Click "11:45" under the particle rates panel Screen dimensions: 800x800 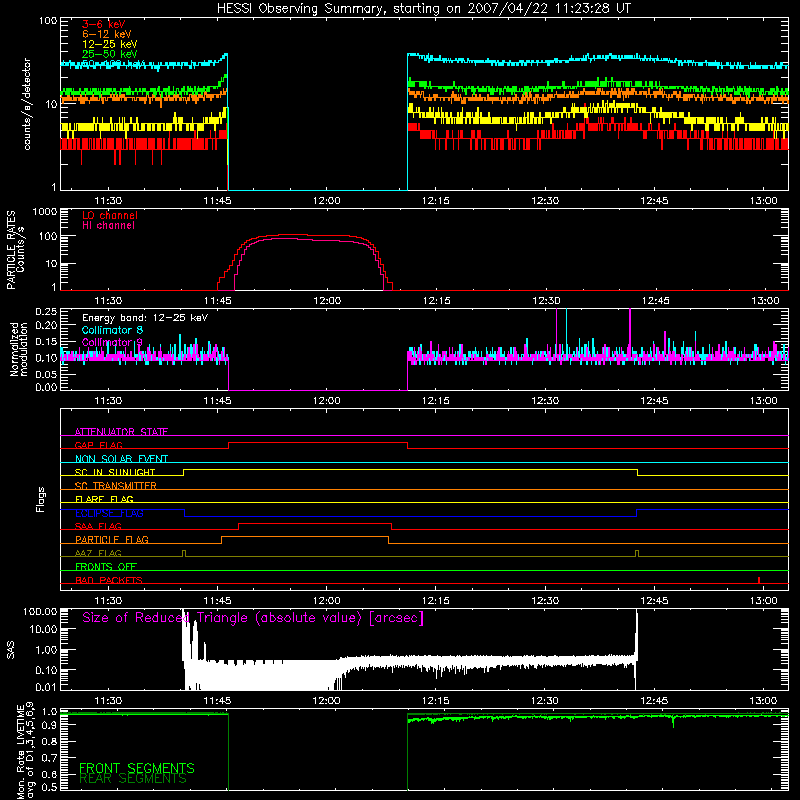coord(217,301)
